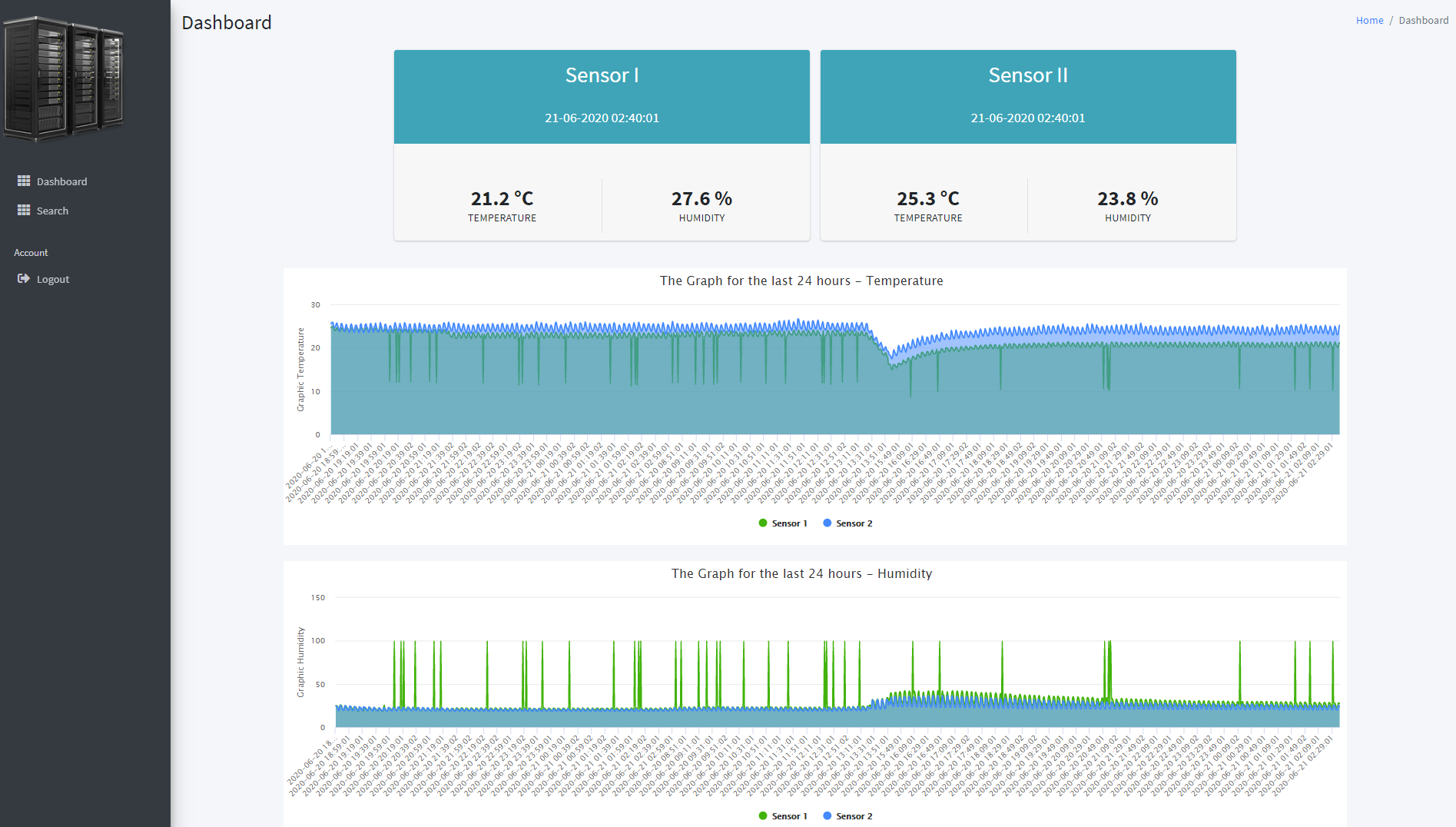Image resolution: width=1456 pixels, height=827 pixels.
Task: Toggle Sensor 2 in humidity graph legend
Action: tap(847, 816)
